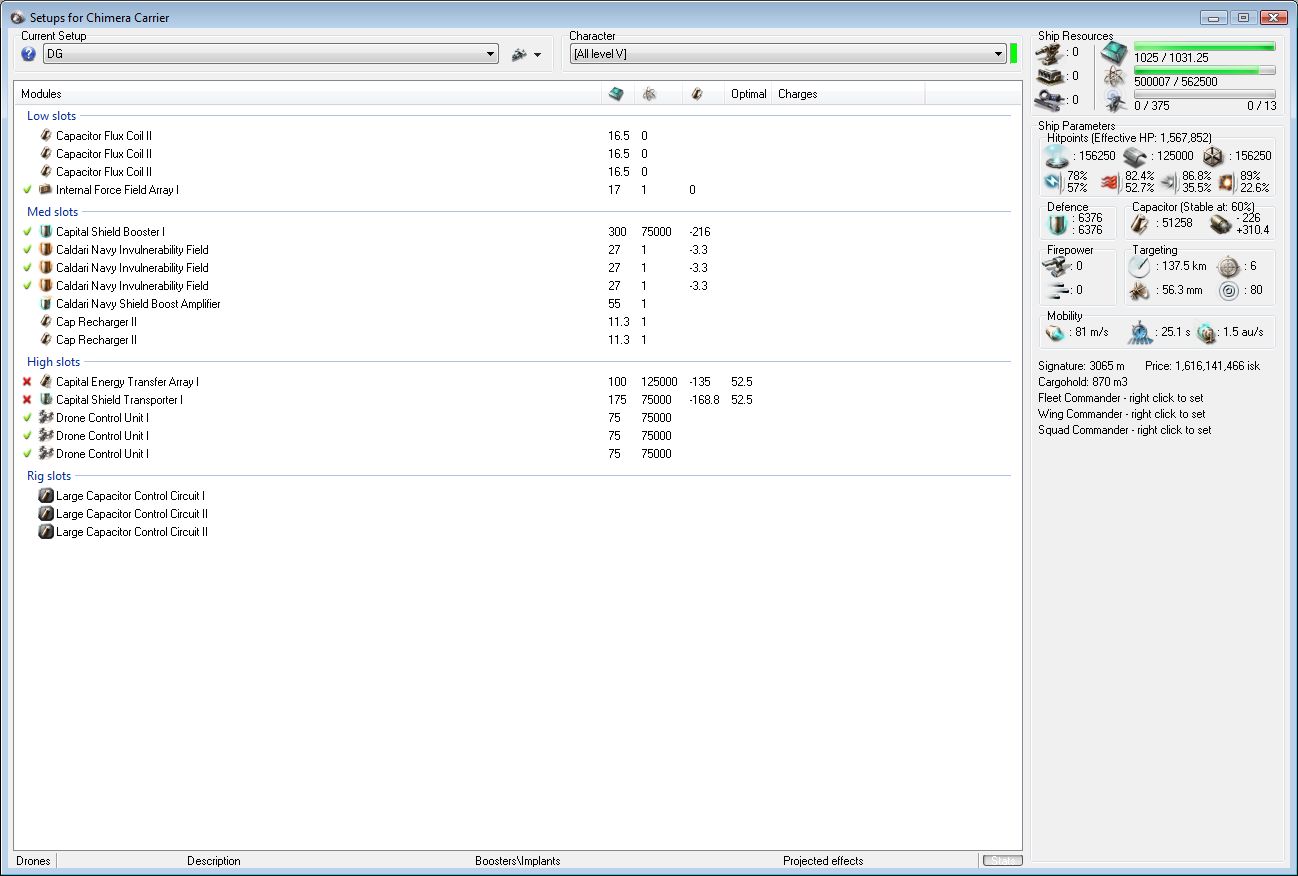Sort by the capacitor column header icon
The image size is (1298, 876).
[696, 94]
